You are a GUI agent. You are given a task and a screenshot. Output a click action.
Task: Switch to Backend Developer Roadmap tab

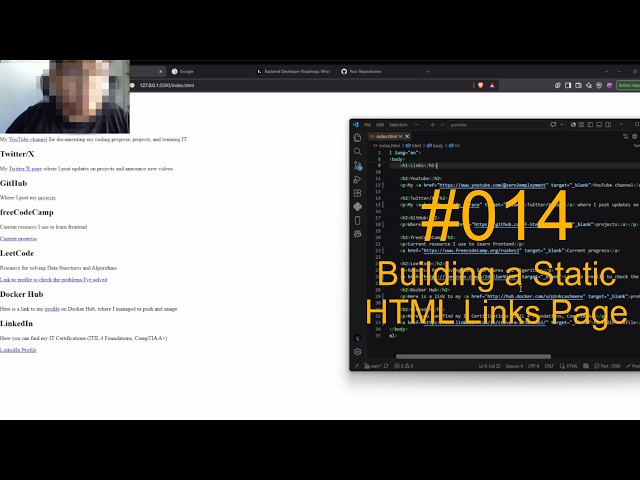coord(293,71)
